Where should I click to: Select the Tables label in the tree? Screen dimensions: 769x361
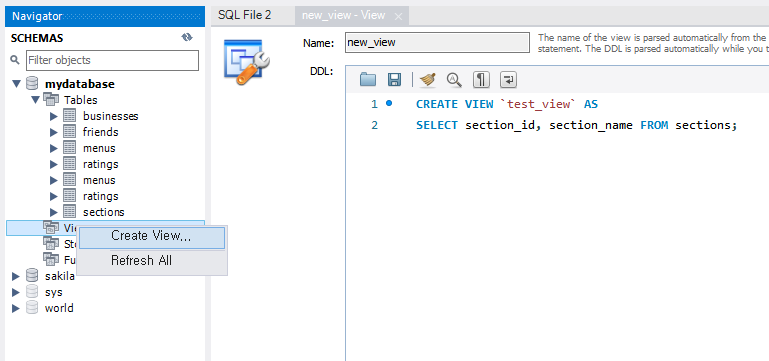(x=80, y=100)
